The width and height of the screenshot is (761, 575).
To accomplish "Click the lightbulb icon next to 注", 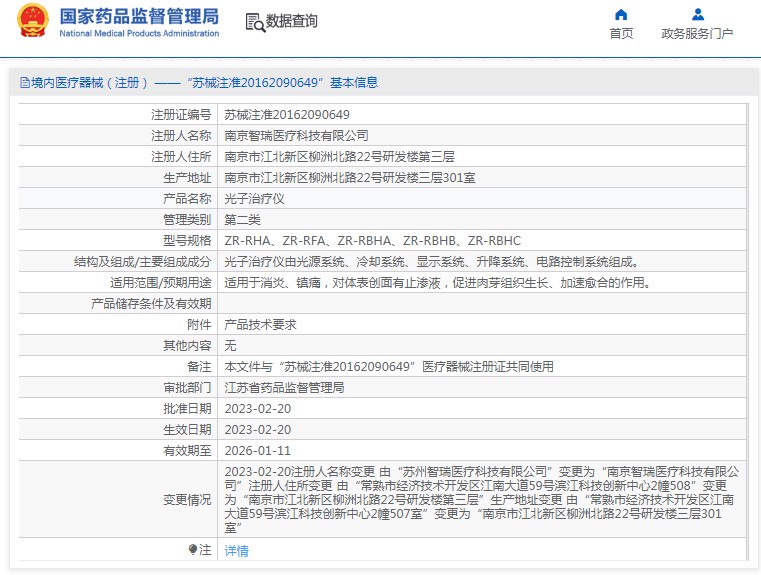I will point(193,549).
